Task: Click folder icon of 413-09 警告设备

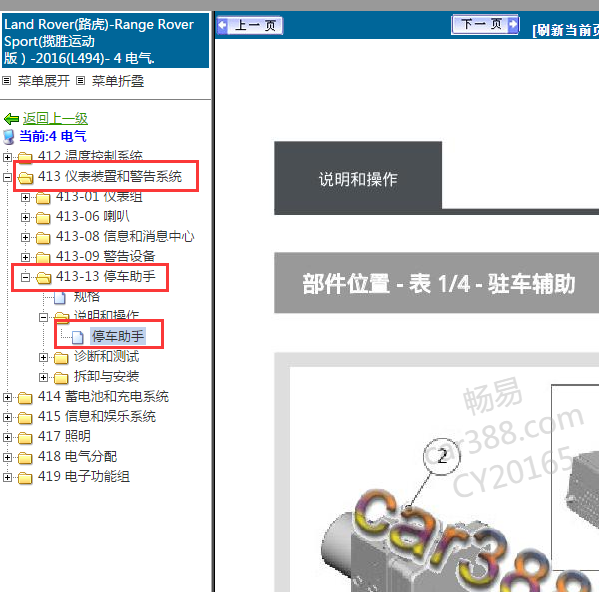Action: click(43, 257)
